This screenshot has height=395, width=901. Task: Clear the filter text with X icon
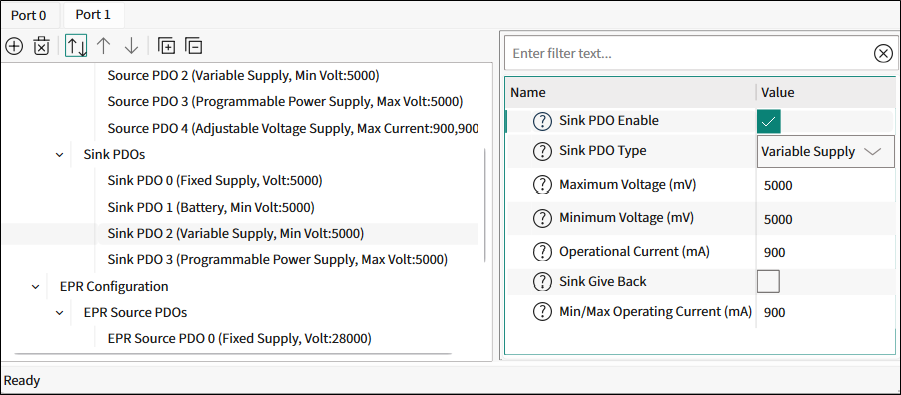[883, 53]
